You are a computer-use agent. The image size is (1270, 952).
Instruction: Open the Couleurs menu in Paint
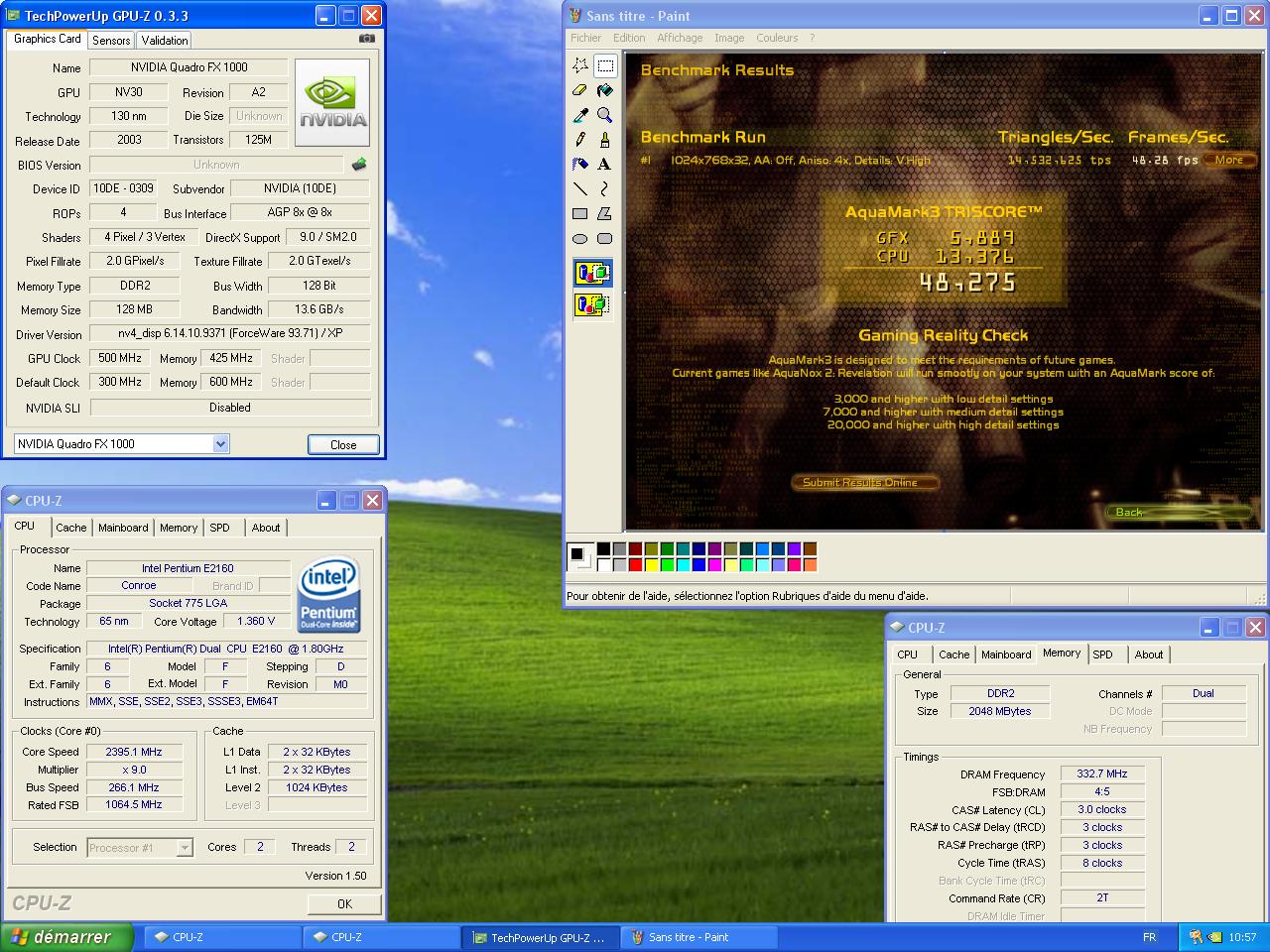777,38
